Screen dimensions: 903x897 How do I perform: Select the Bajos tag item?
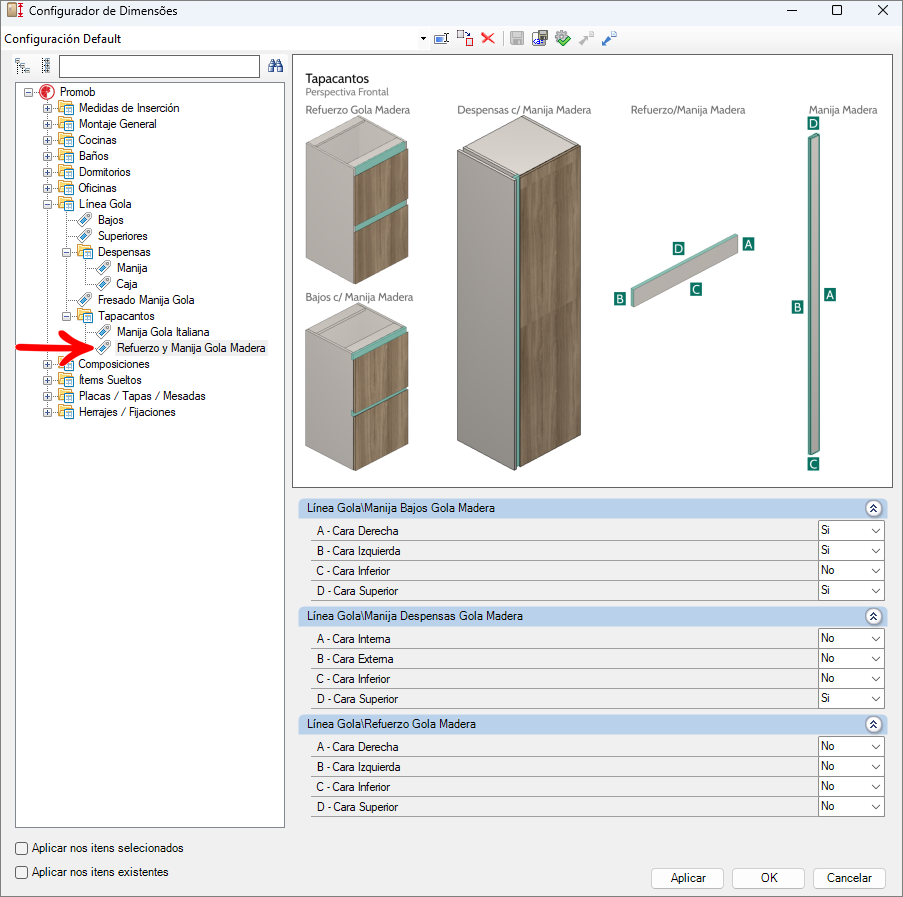(111, 220)
